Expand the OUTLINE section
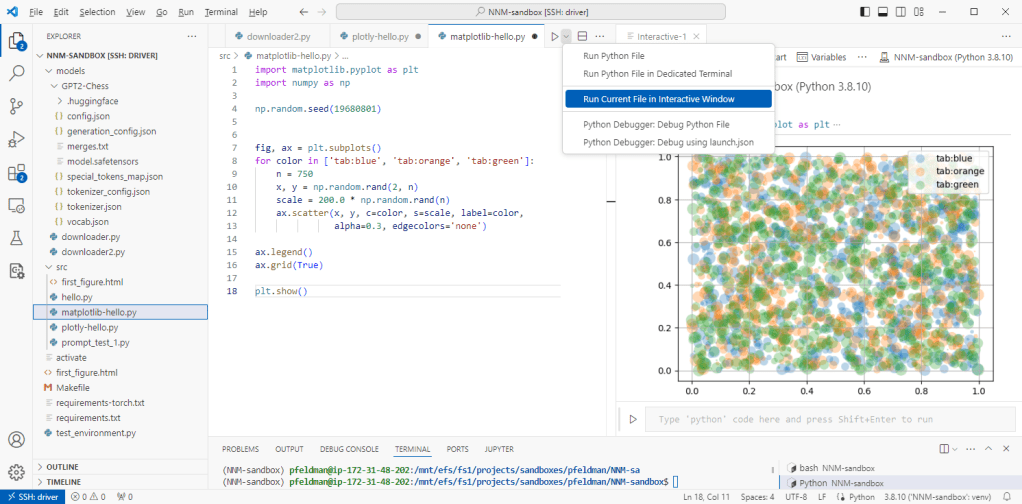The height and width of the screenshot is (504, 1022). (x=62, y=467)
